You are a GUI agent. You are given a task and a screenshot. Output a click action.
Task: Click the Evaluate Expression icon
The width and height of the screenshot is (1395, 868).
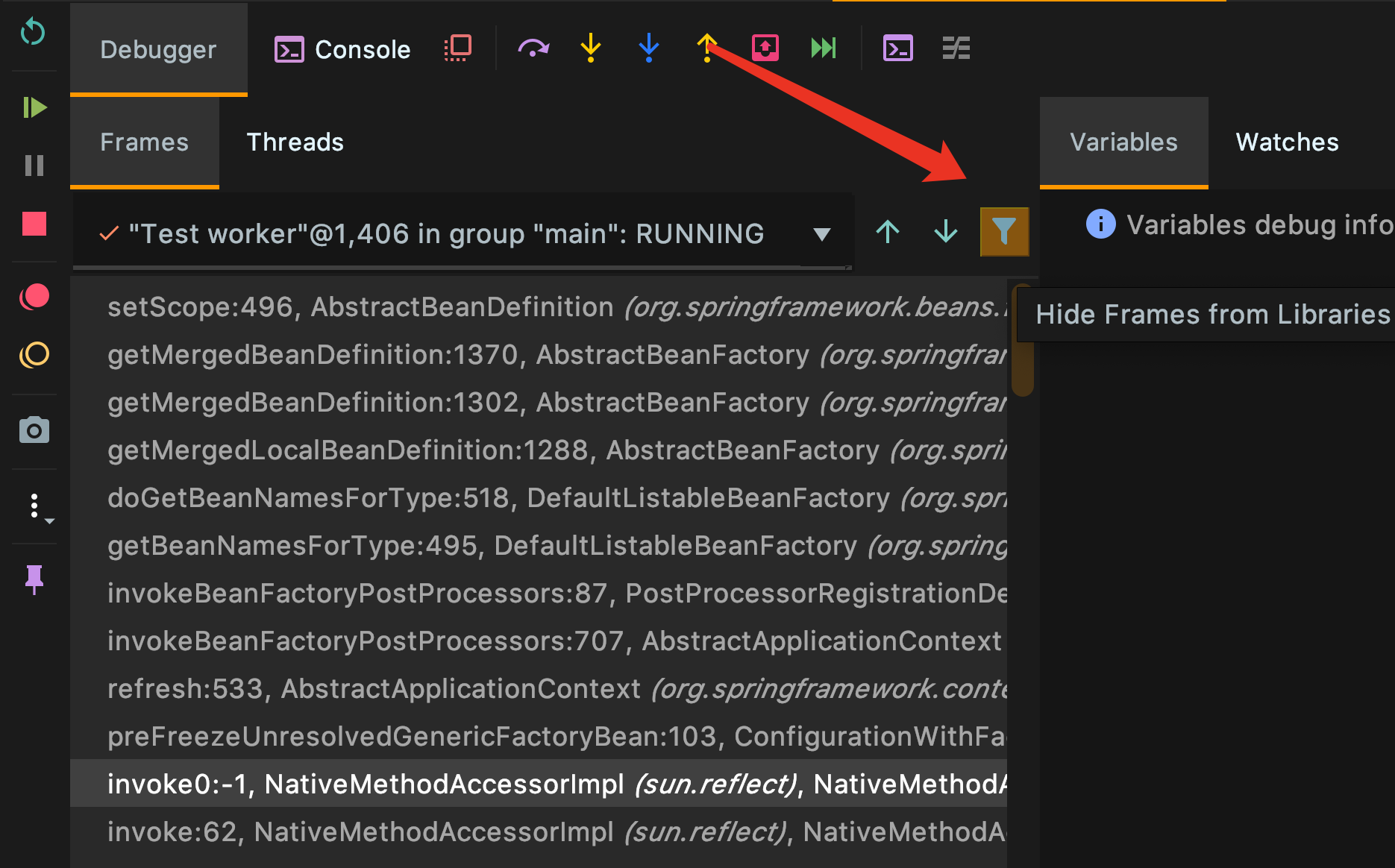898,48
